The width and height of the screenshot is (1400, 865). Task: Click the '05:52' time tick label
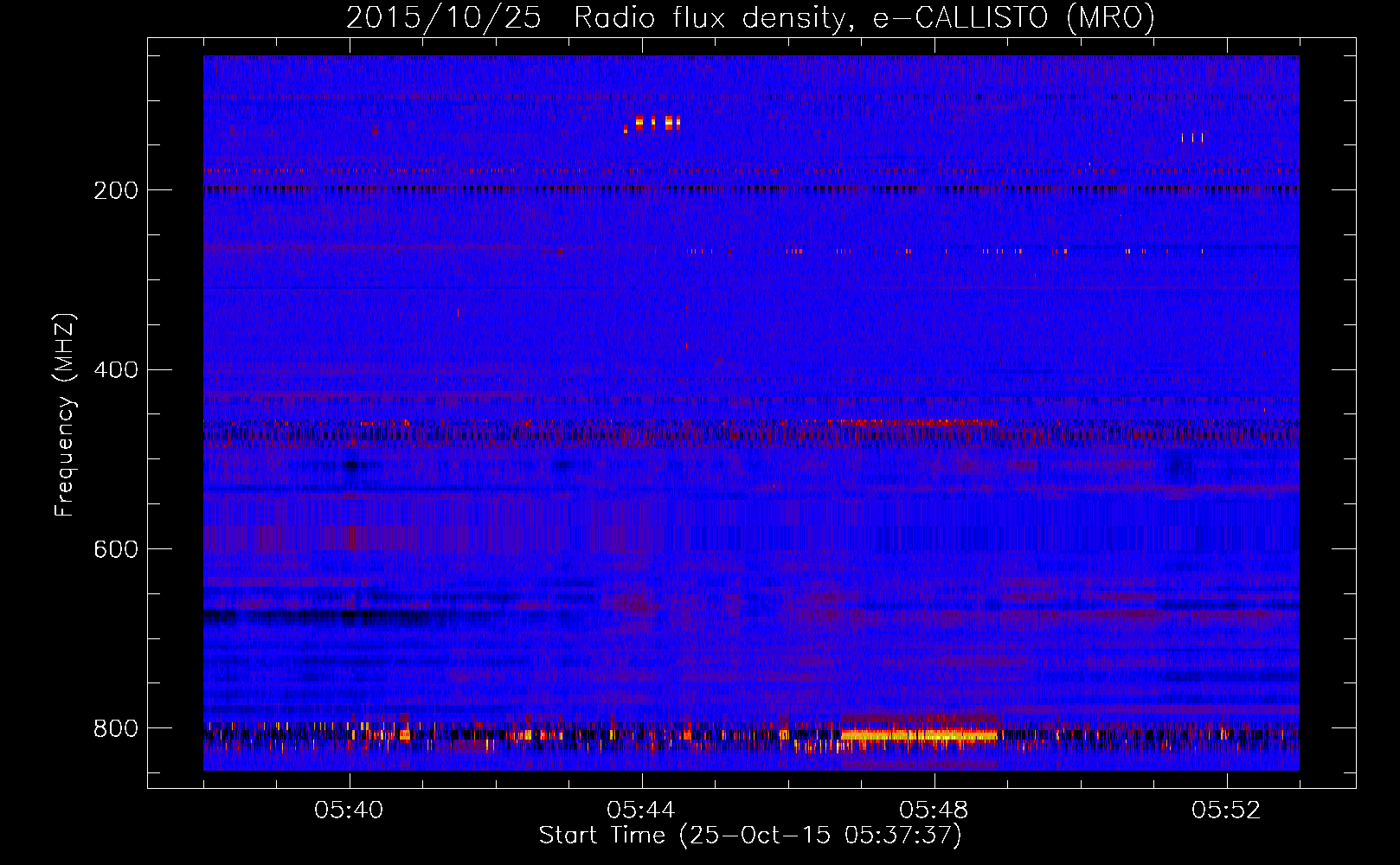[1227, 811]
